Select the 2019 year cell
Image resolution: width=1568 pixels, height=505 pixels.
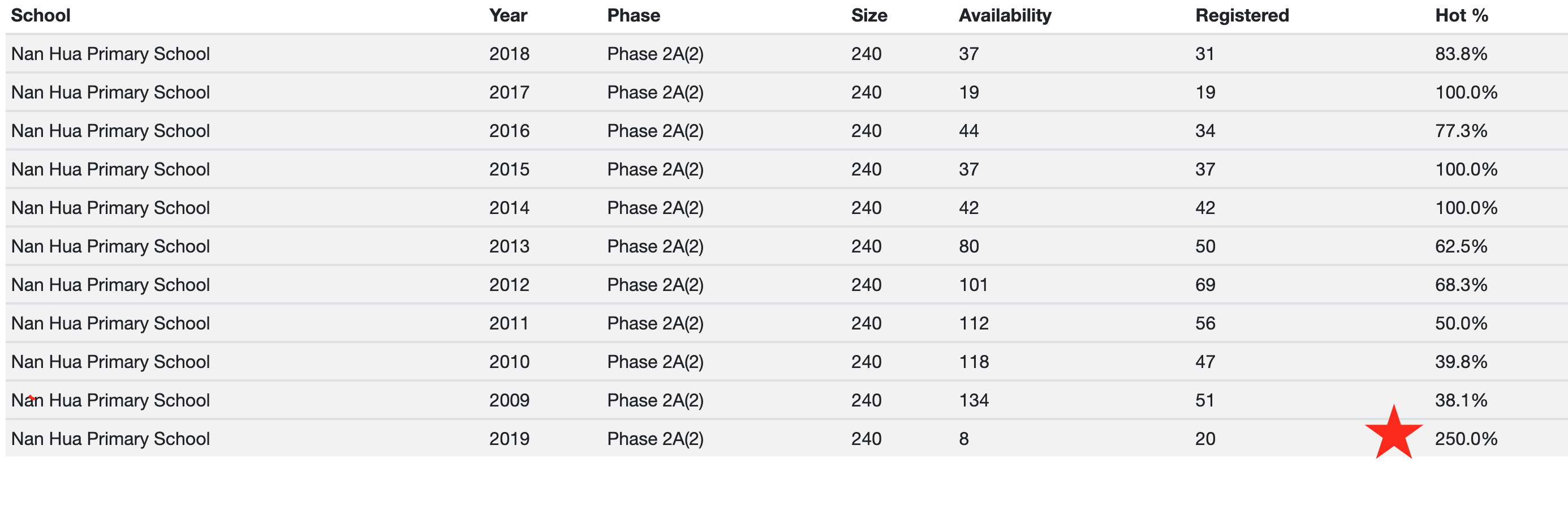(x=509, y=439)
